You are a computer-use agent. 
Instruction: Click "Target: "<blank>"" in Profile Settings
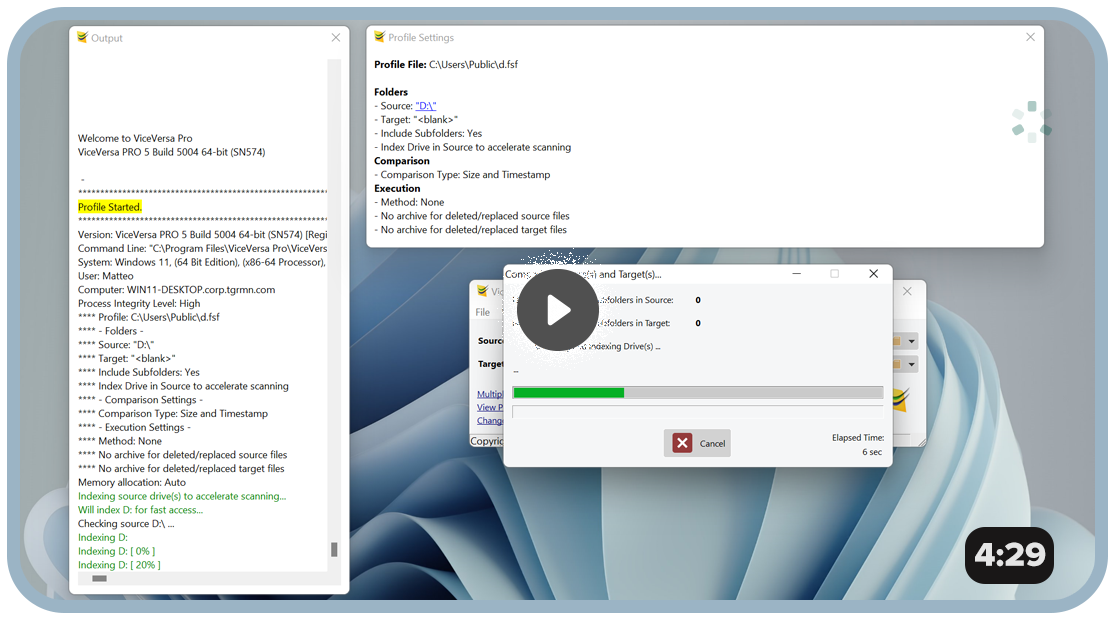(x=419, y=120)
